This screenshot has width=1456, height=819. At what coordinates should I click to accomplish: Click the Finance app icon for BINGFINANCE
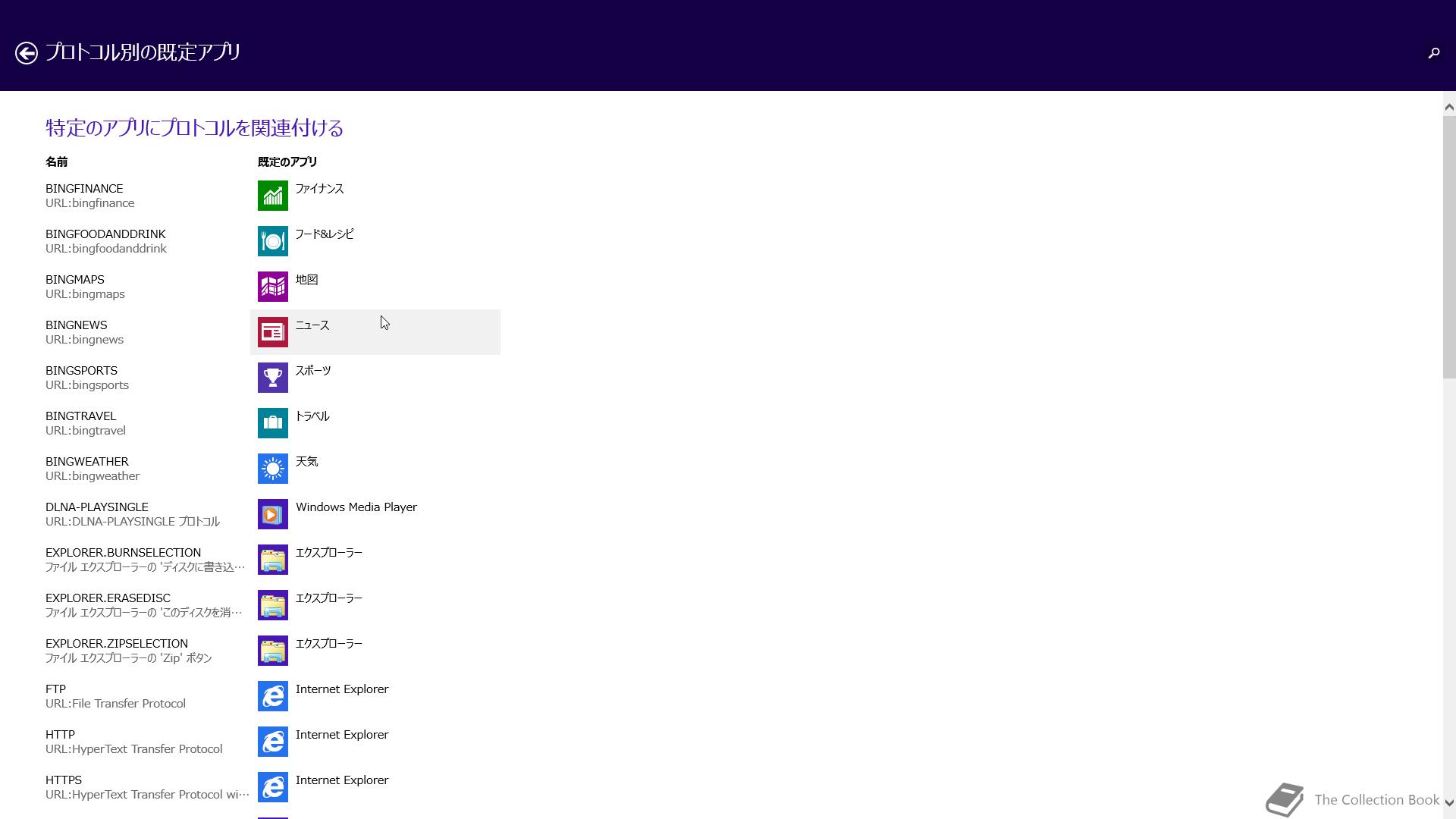[273, 196]
